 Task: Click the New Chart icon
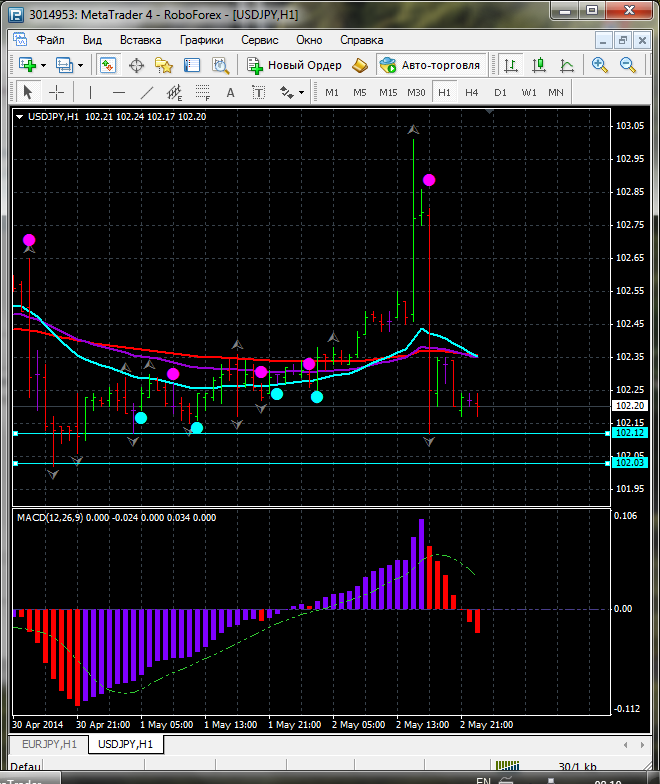point(26,65)
